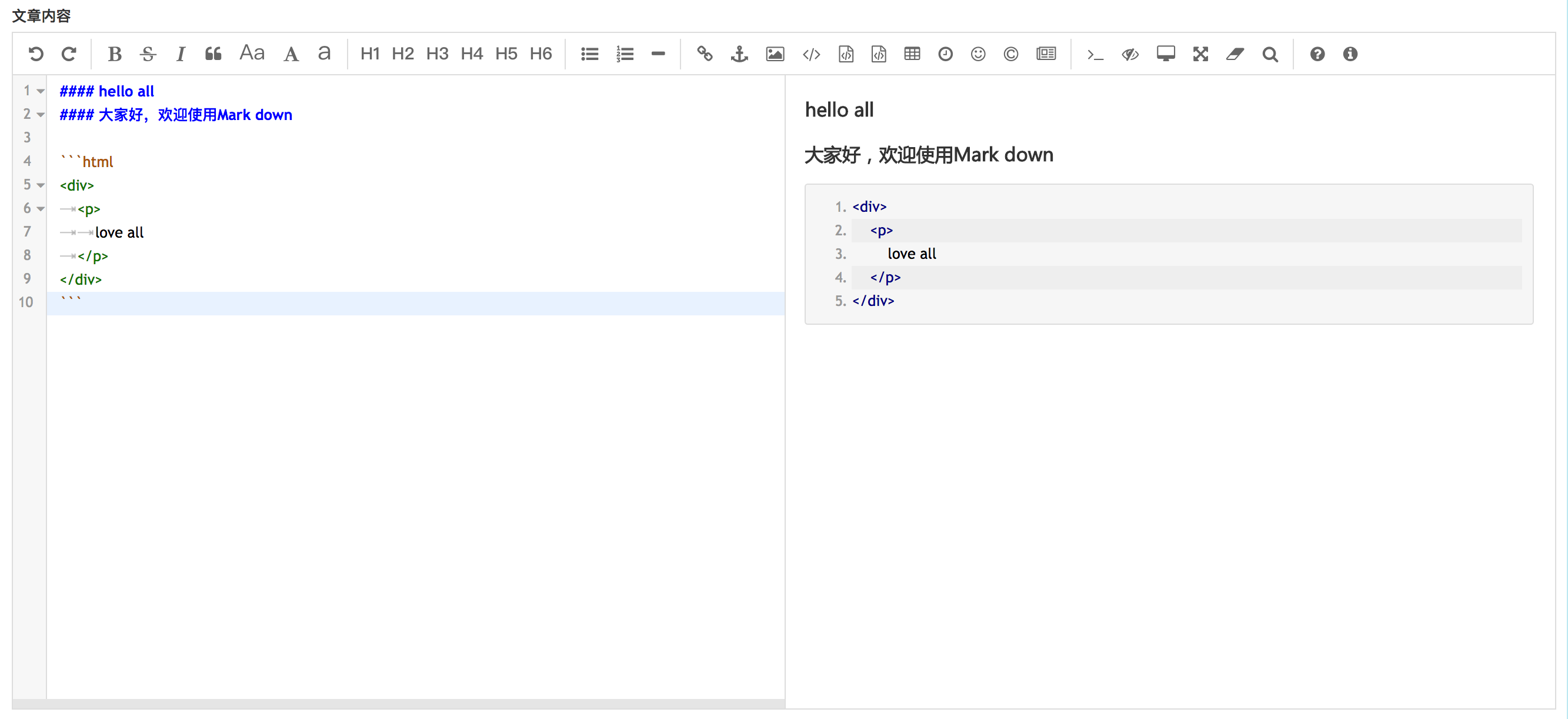Insert code block icon
The image size is (1568, 719).
coord(878,54)
